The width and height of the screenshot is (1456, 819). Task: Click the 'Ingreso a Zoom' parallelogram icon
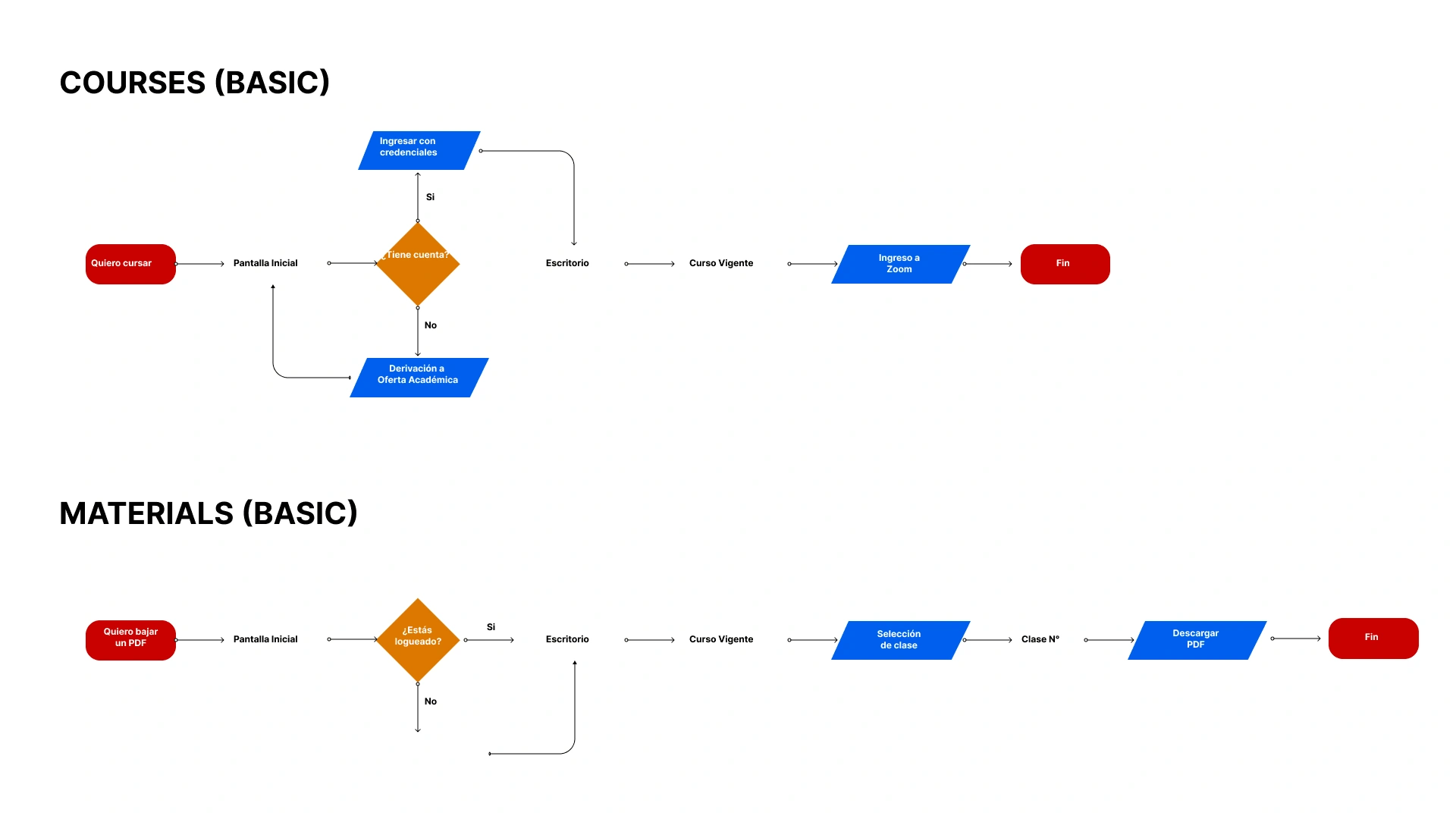[894, 263]
